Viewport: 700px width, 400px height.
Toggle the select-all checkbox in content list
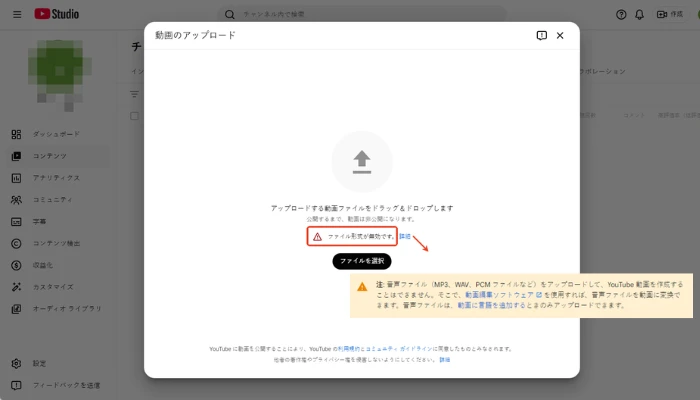click(134, 116)
